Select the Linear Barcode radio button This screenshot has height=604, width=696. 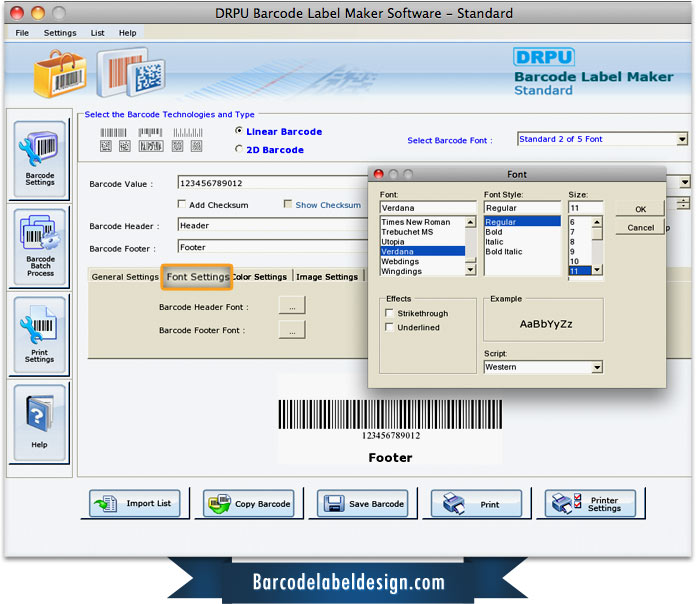[239, 131]
